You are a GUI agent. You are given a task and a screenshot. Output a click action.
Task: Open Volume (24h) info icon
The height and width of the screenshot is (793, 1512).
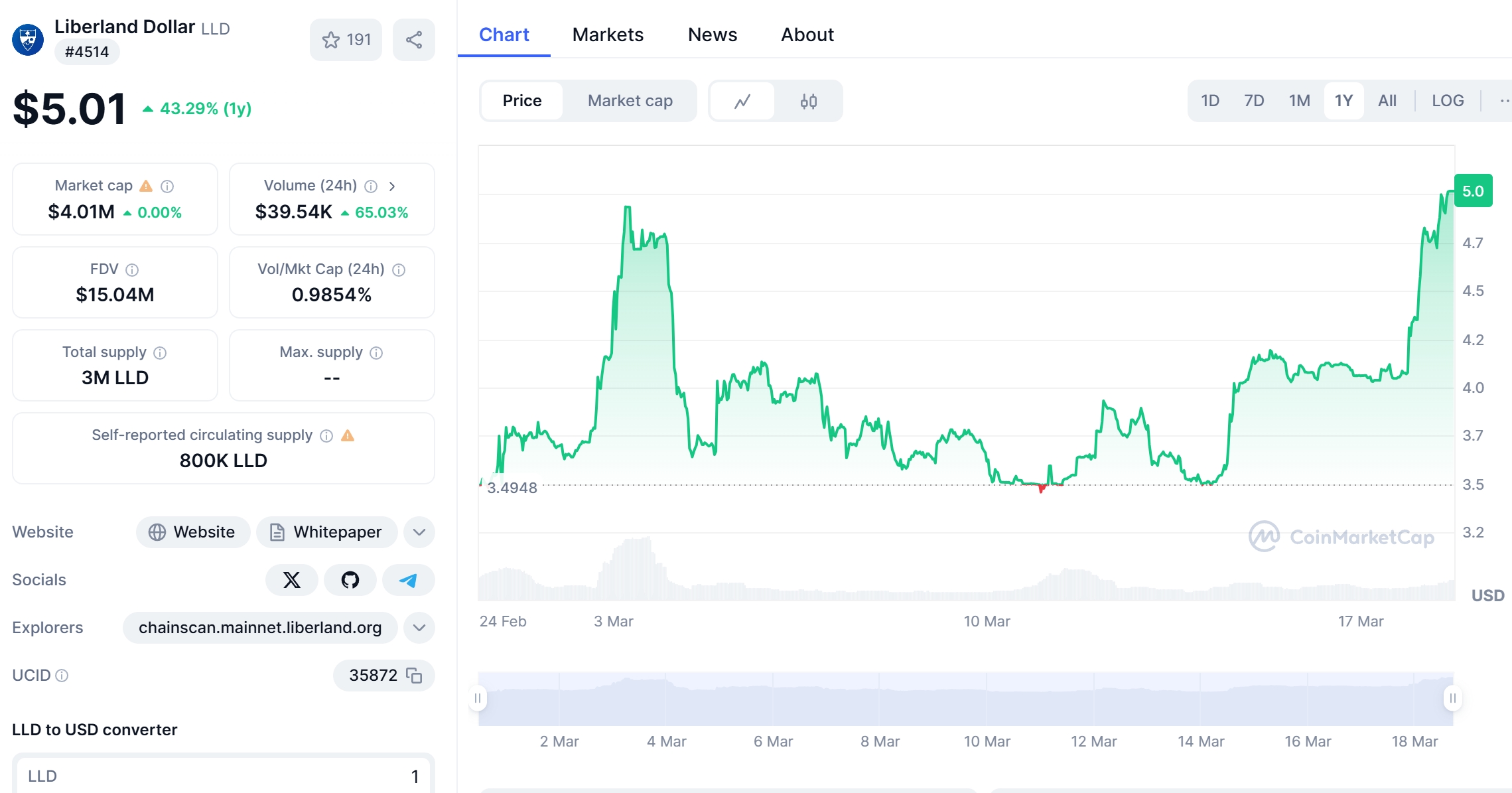[371, 186]
